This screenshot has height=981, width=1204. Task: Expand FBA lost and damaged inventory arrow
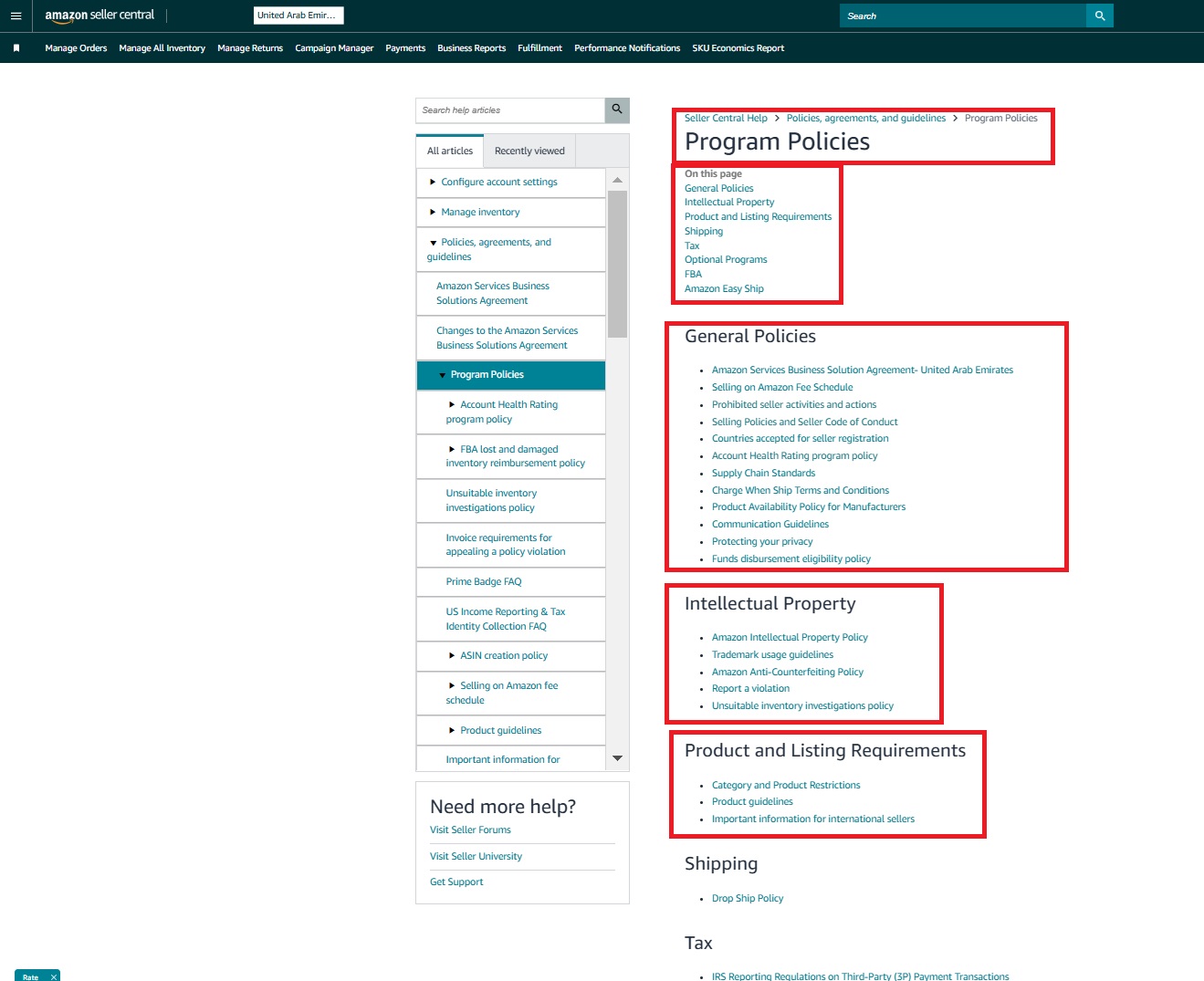click(x=452, y=450)
